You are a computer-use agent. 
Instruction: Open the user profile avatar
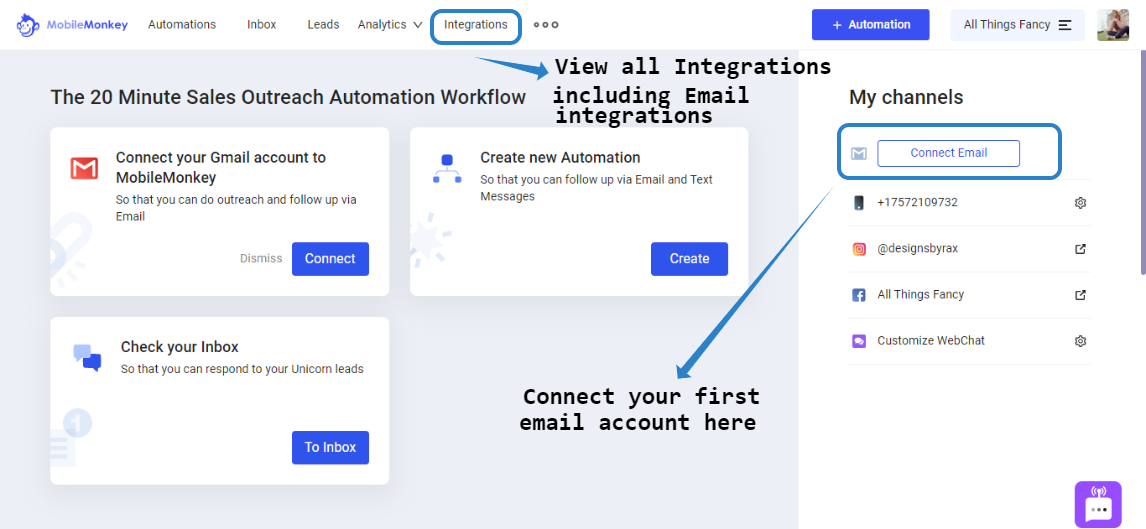click(x=1113, y=25)
